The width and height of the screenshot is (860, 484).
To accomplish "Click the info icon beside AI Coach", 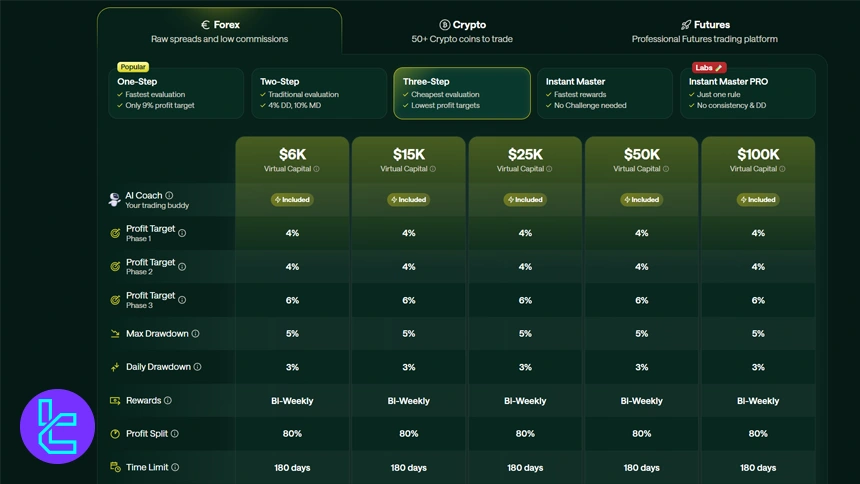I will tap(169, 196).
